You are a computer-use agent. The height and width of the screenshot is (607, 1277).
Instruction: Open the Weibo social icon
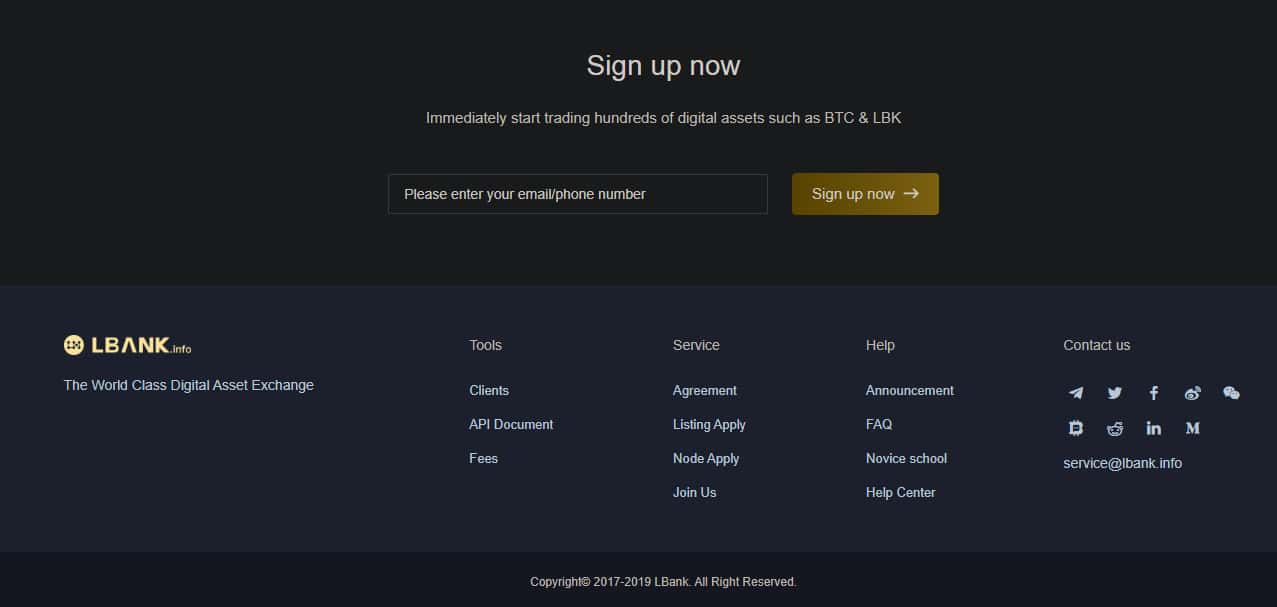click(x=1192, y=393)
